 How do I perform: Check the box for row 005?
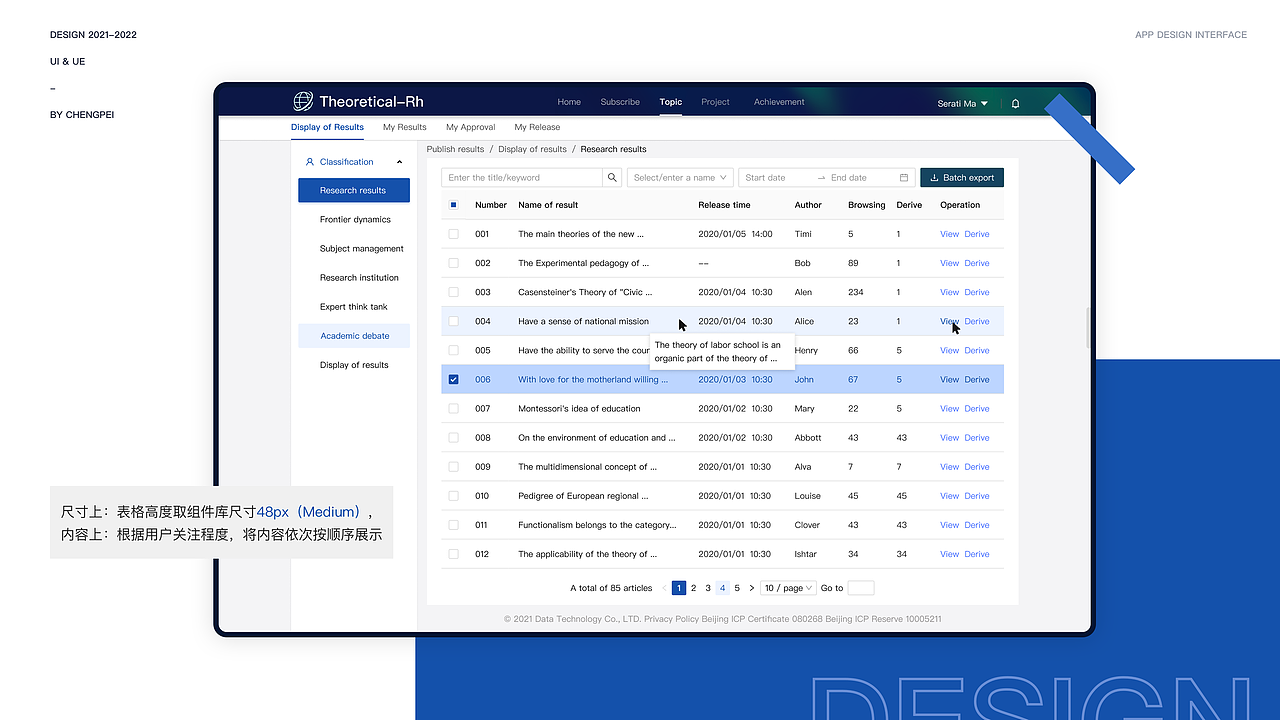453,350
